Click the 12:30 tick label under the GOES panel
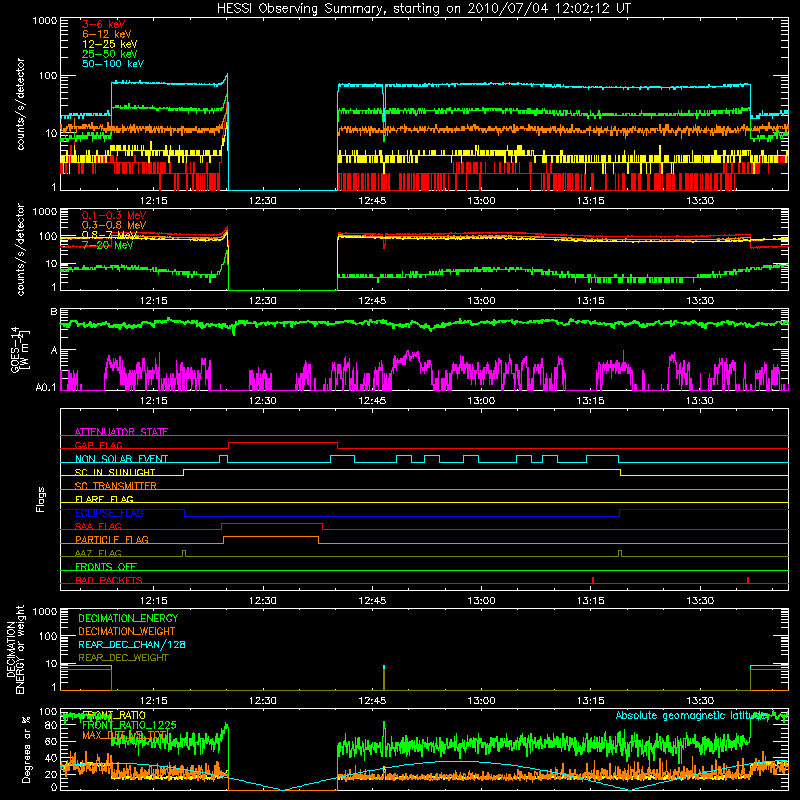The image size is (800, 800). point(263,401)
